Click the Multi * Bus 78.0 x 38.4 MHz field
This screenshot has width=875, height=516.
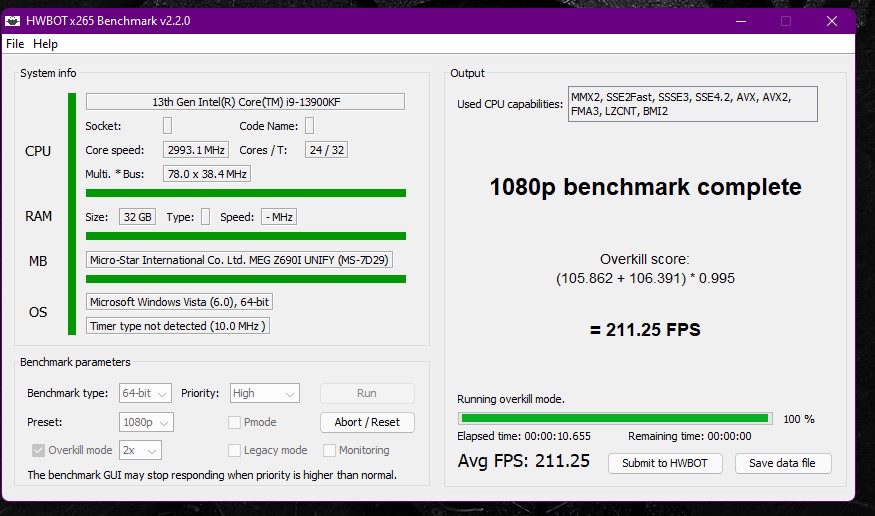[x=206, y=174]
